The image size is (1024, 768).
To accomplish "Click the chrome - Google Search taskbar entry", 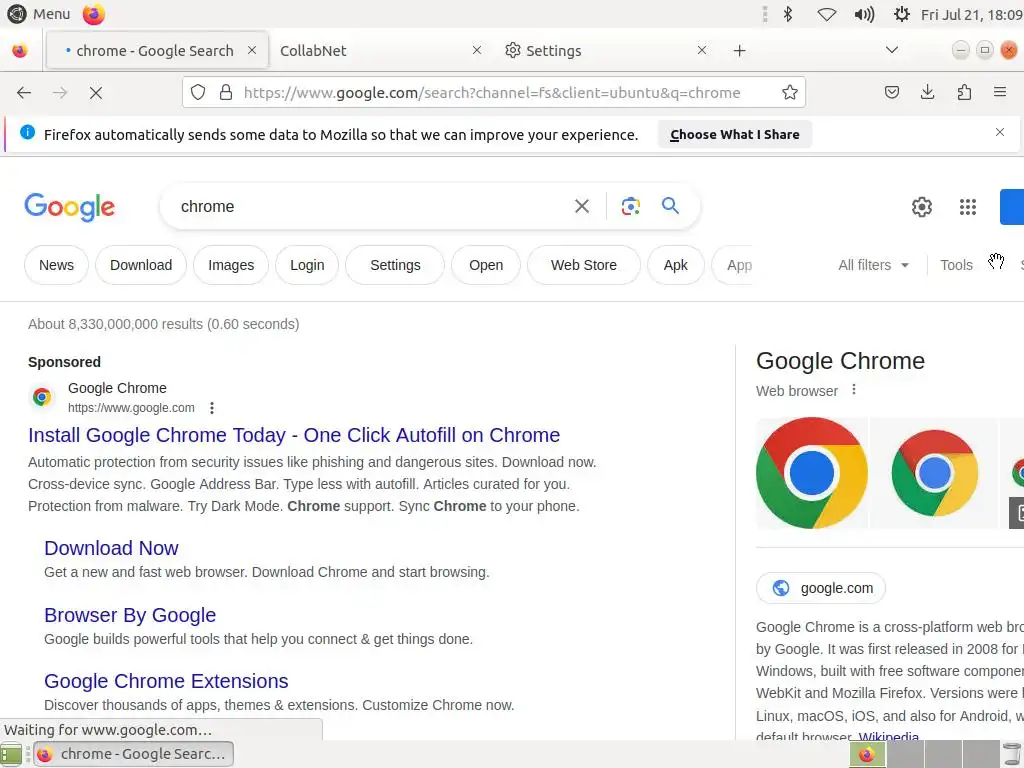I will (133, 754).
